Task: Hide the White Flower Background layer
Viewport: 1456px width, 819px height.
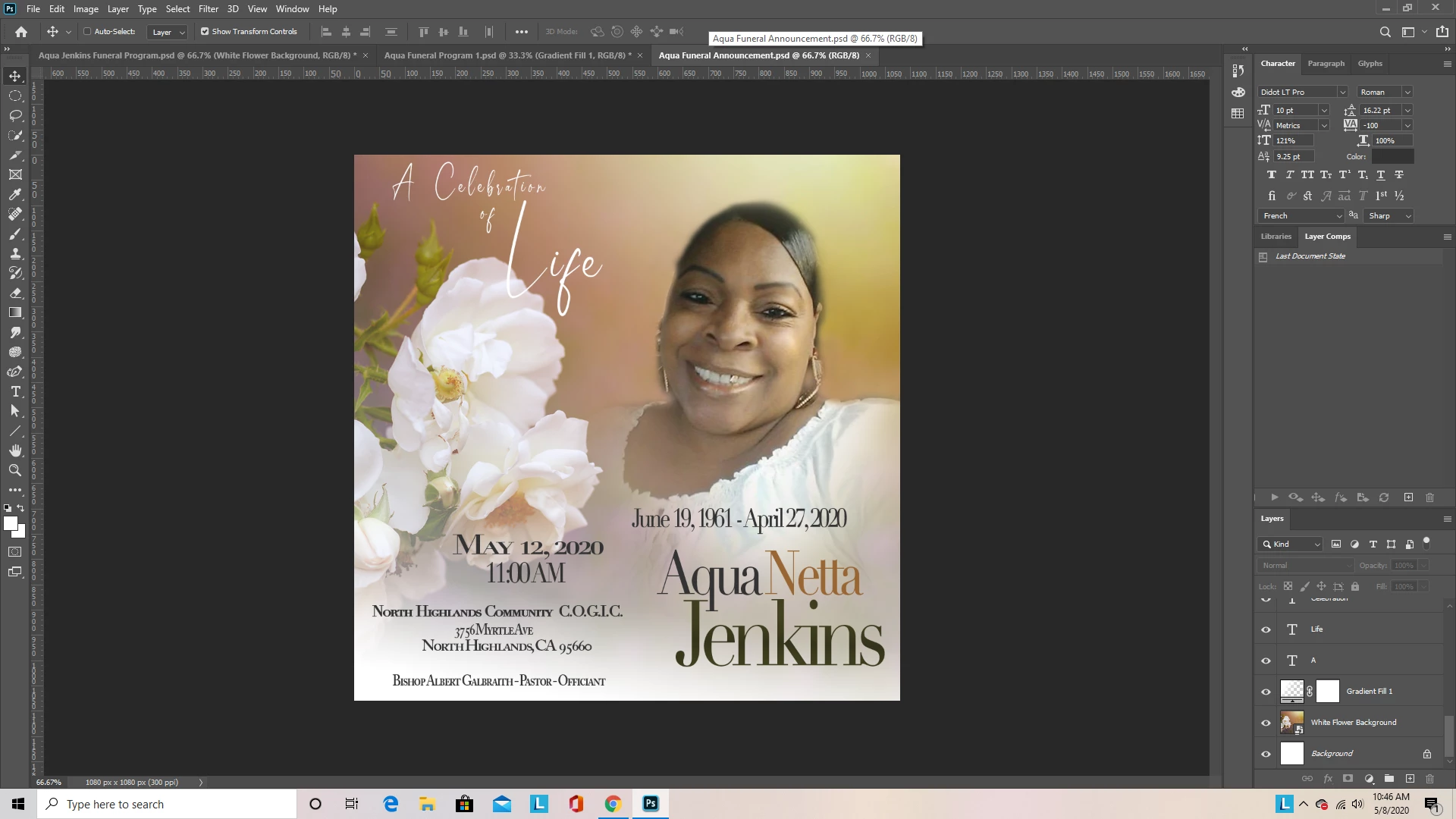Action: (1266, 723)
